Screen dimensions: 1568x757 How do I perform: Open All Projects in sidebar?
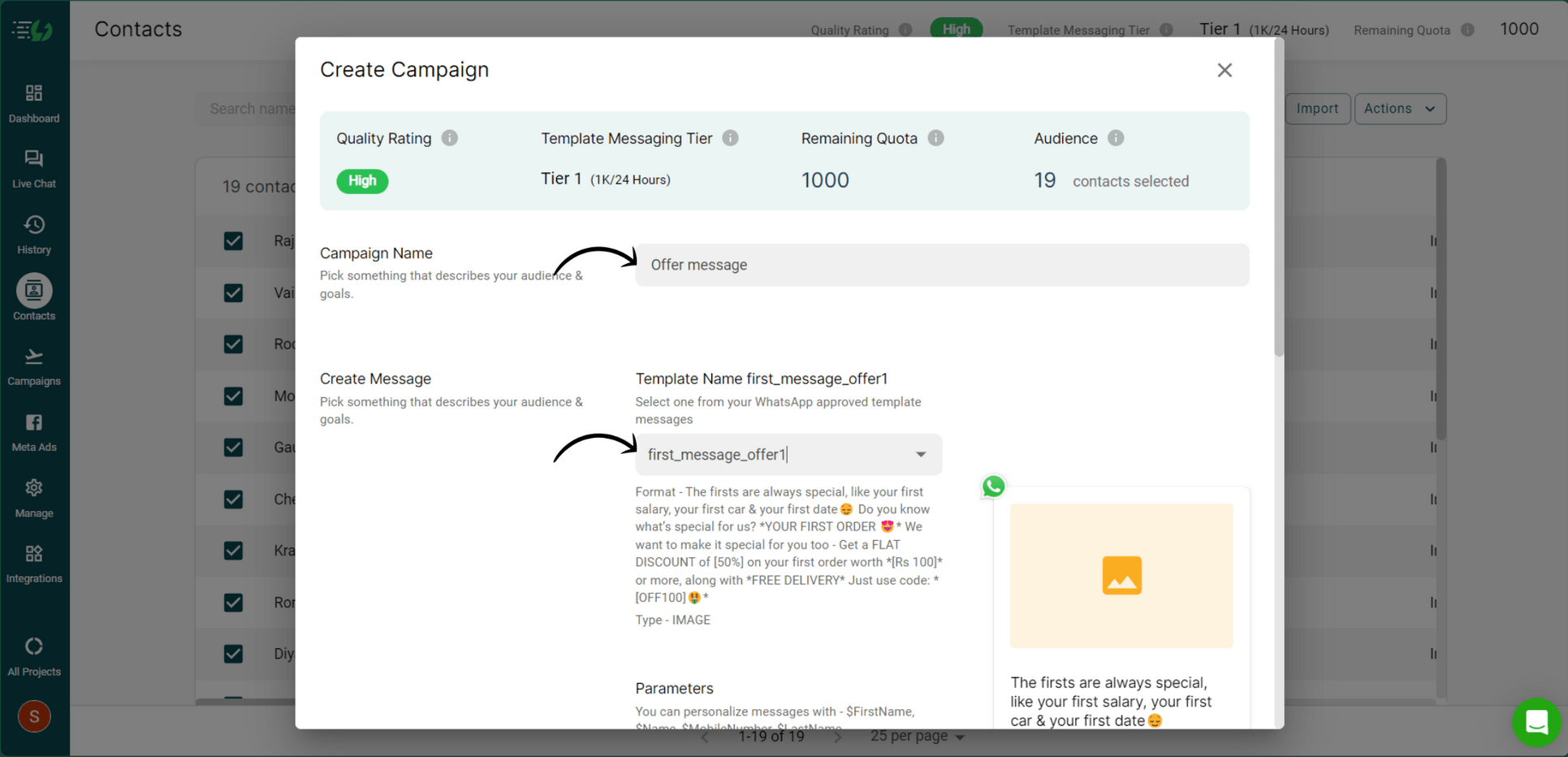click(34, 656)
